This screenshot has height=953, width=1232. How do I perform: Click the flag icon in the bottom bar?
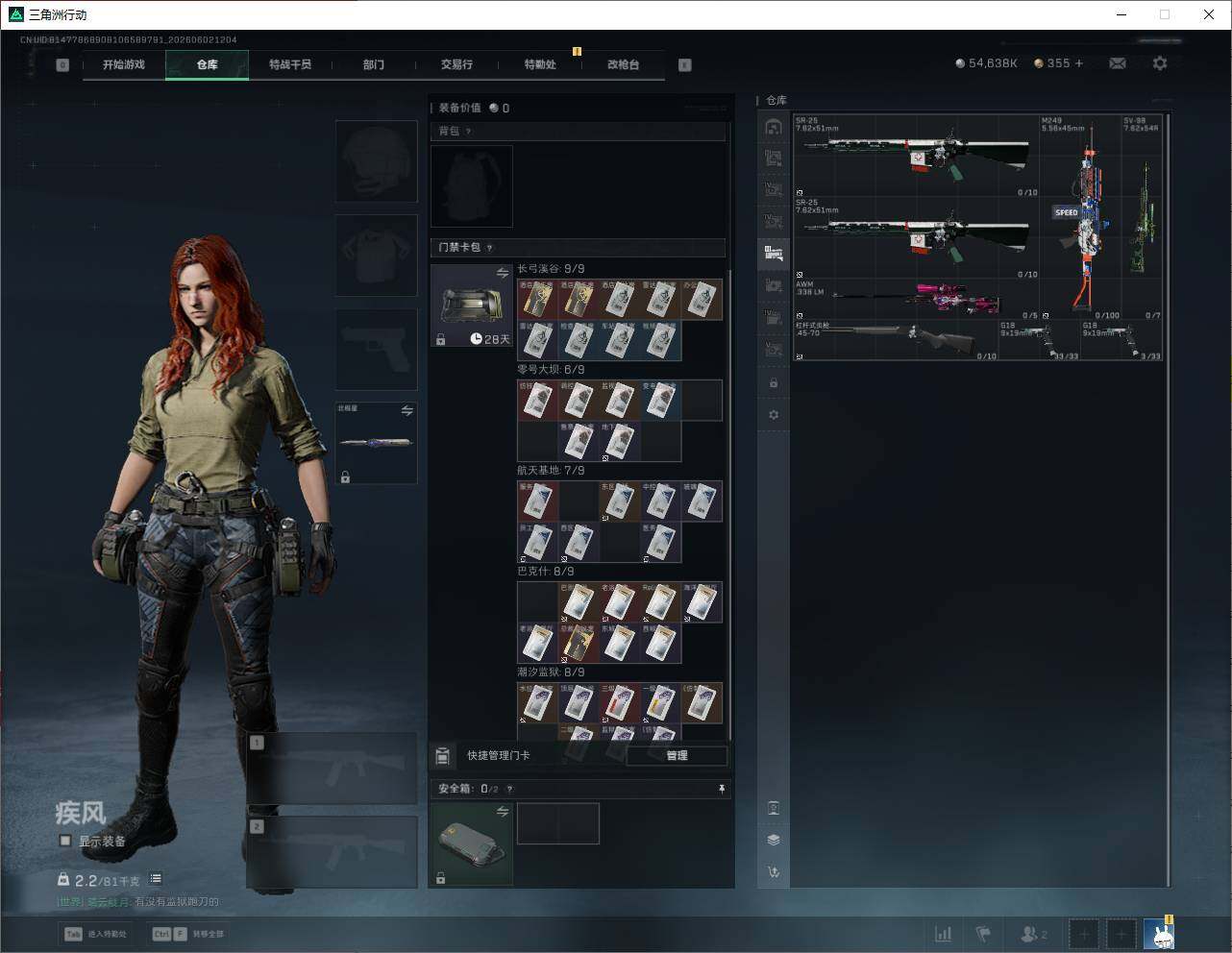click(x=983, y=934)
